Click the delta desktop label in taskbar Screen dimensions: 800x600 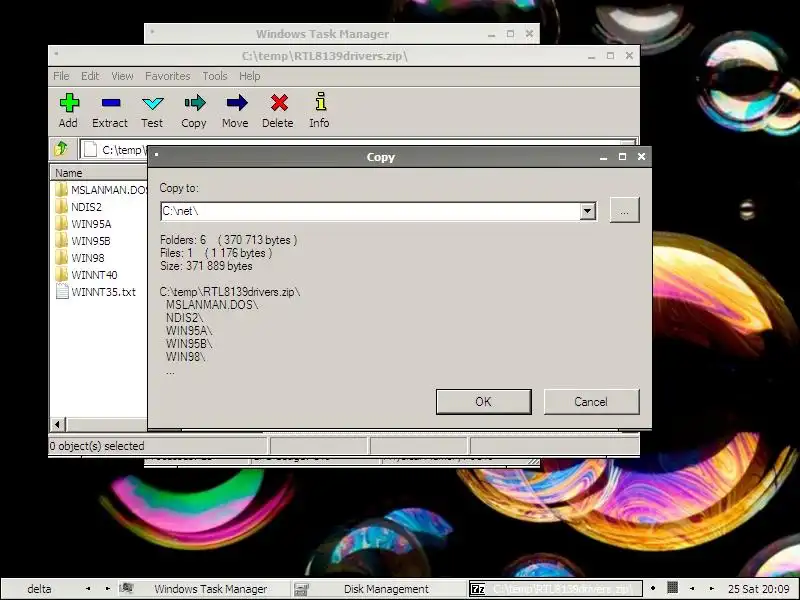pyautogui.click(x=39, y=589)
